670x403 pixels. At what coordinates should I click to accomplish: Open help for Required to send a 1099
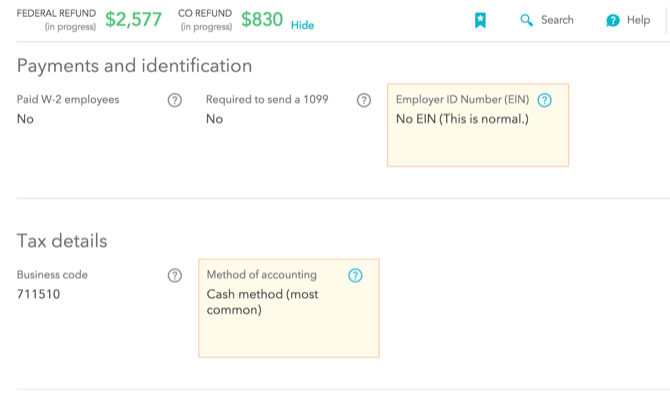tap(364, 100)
